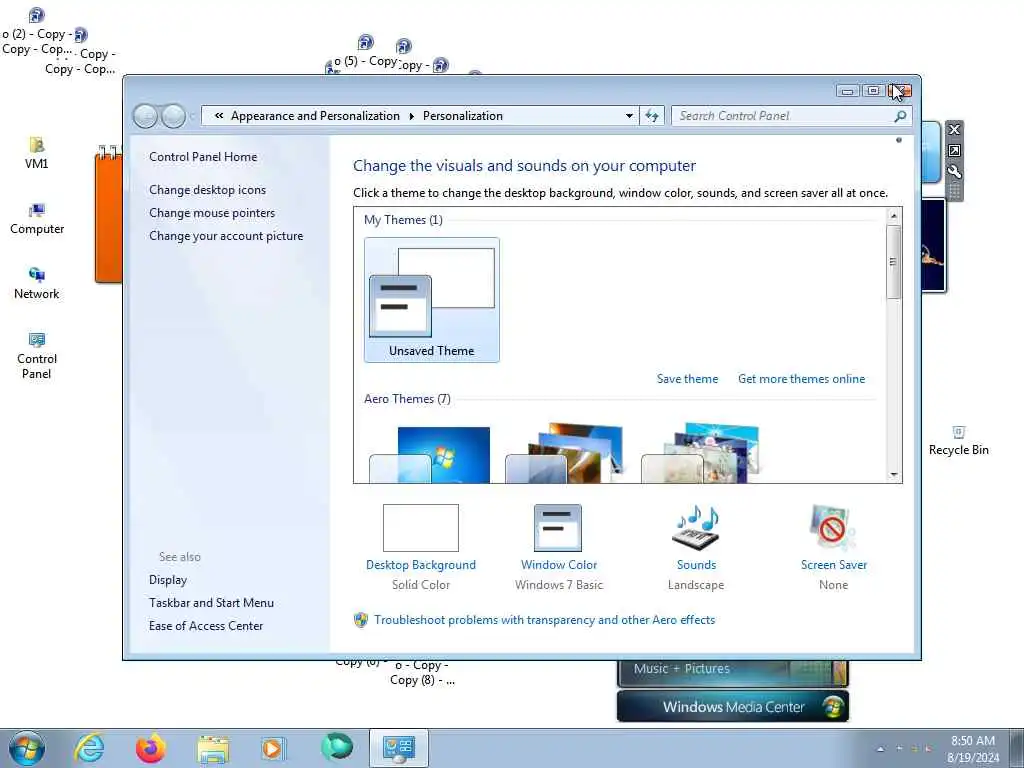
Task: Open gadget options wrench icon
Action: coord(954,172)
